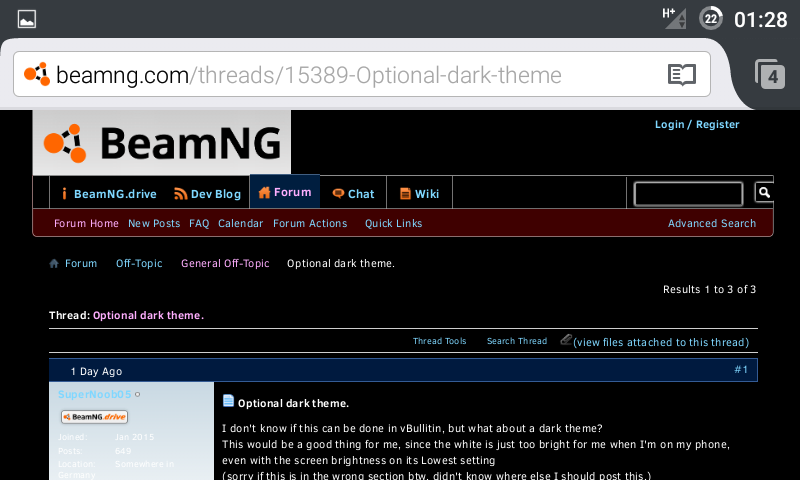Screen dimensions: 800x480
Task: Open Advanced Search
Action: 712,223
